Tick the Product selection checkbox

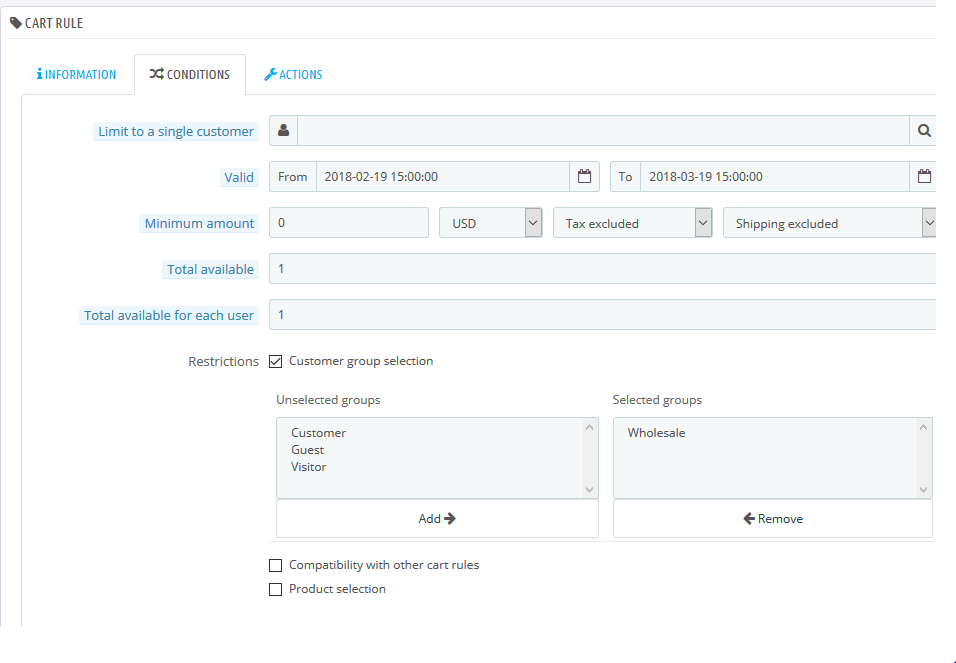point(276,589)
